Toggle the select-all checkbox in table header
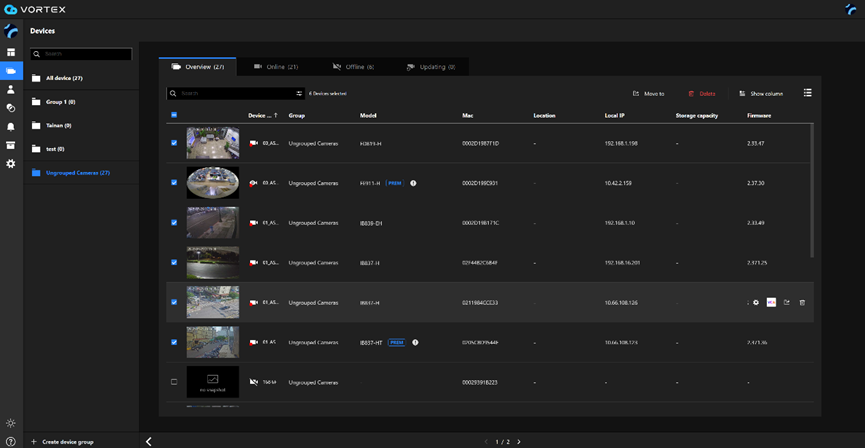865x448 pixels. tap(174, 116)
